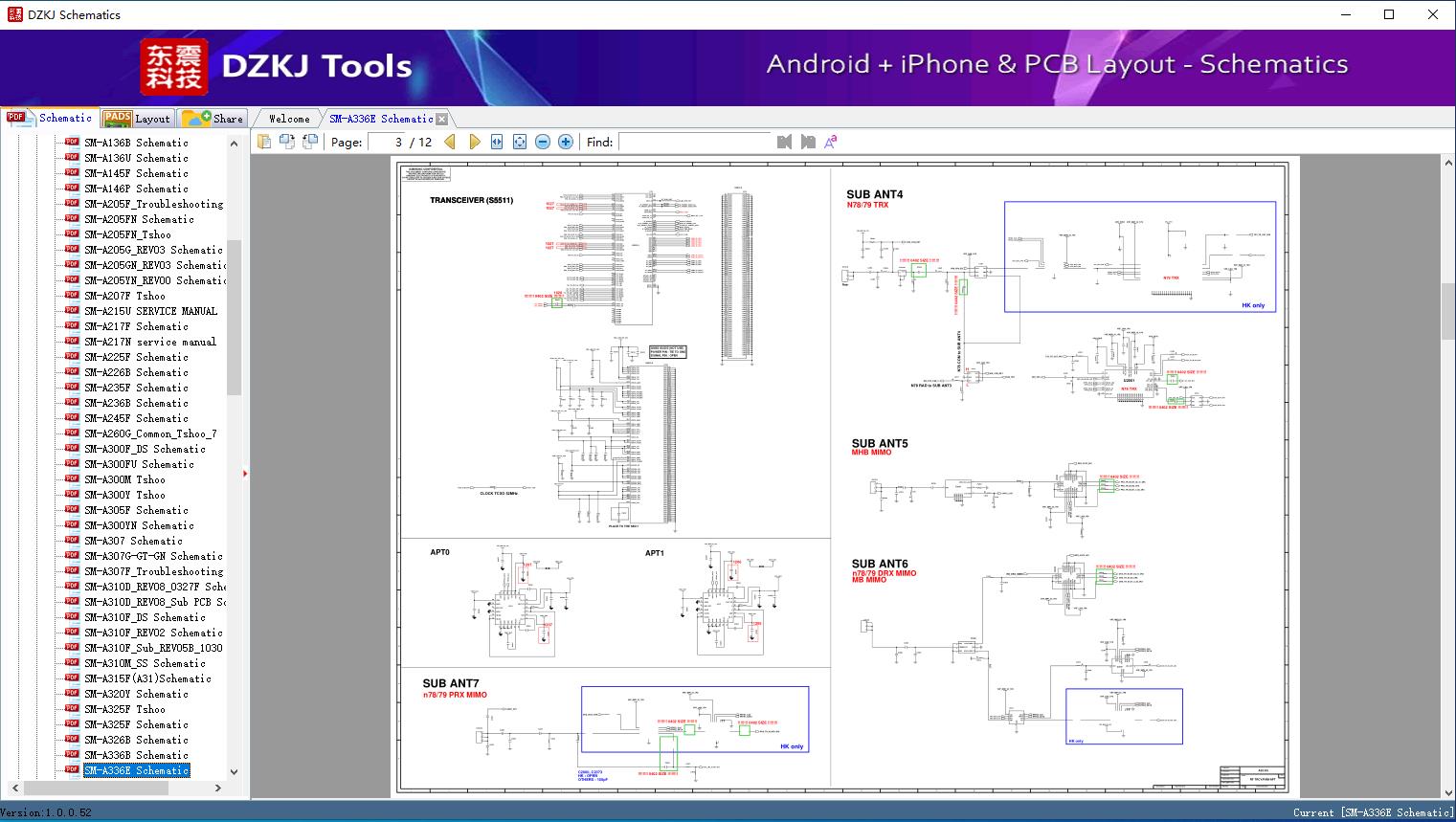Click the PDF icon beside SM-A245F Schematic
The image size is (1456, 822).
click(x=72, y=417)
